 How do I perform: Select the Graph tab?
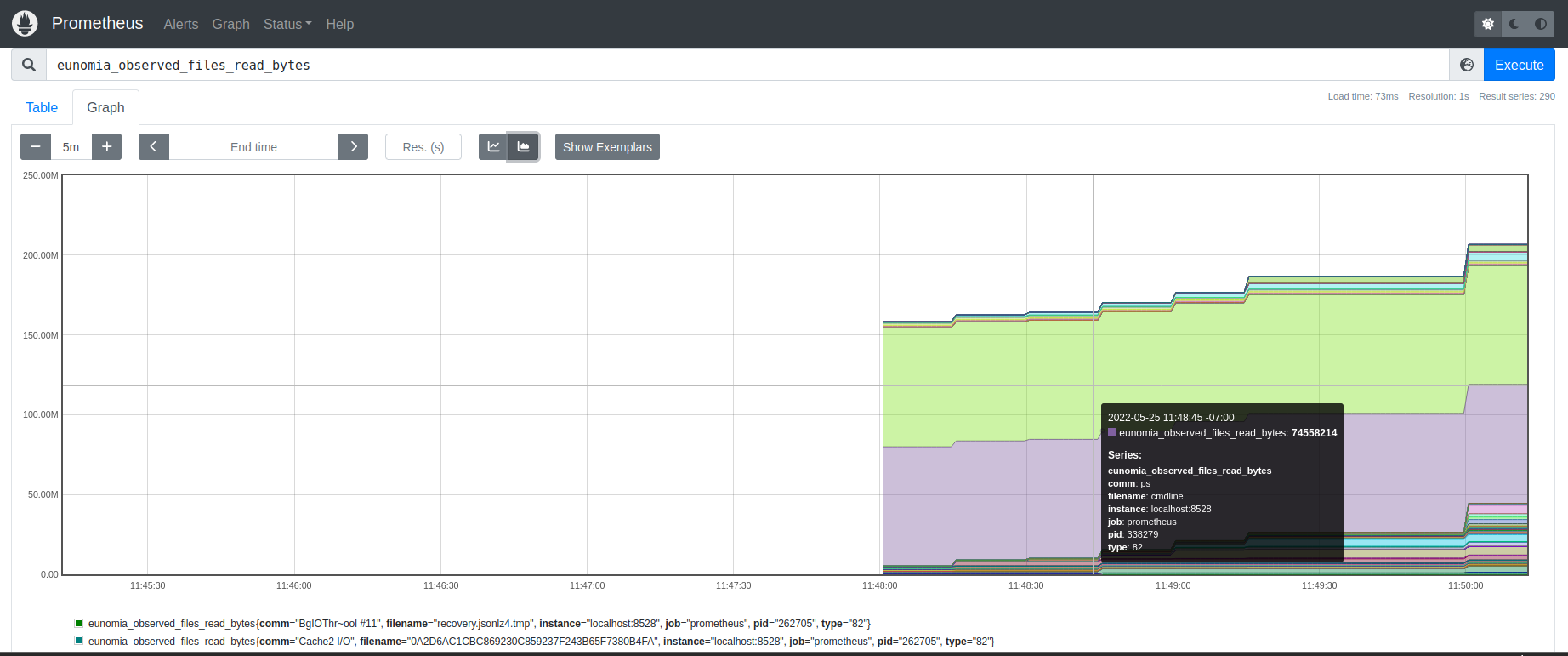click(105, 107)
